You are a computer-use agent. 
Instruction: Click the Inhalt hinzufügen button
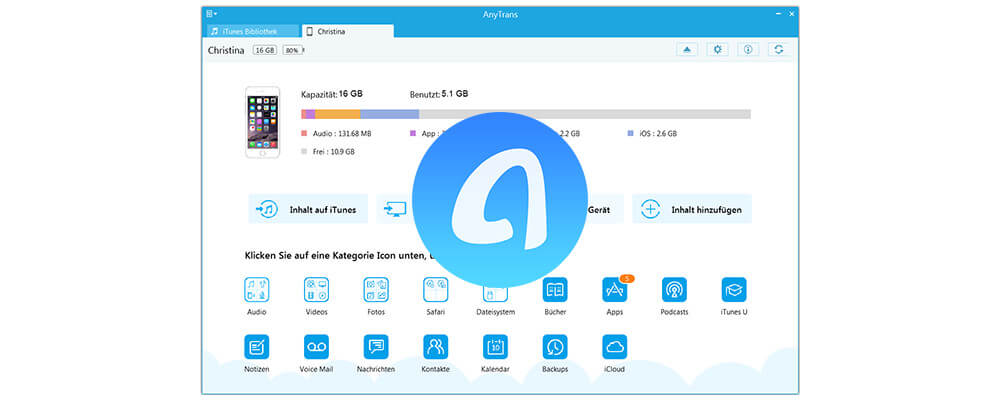click(x=692, y=209)
